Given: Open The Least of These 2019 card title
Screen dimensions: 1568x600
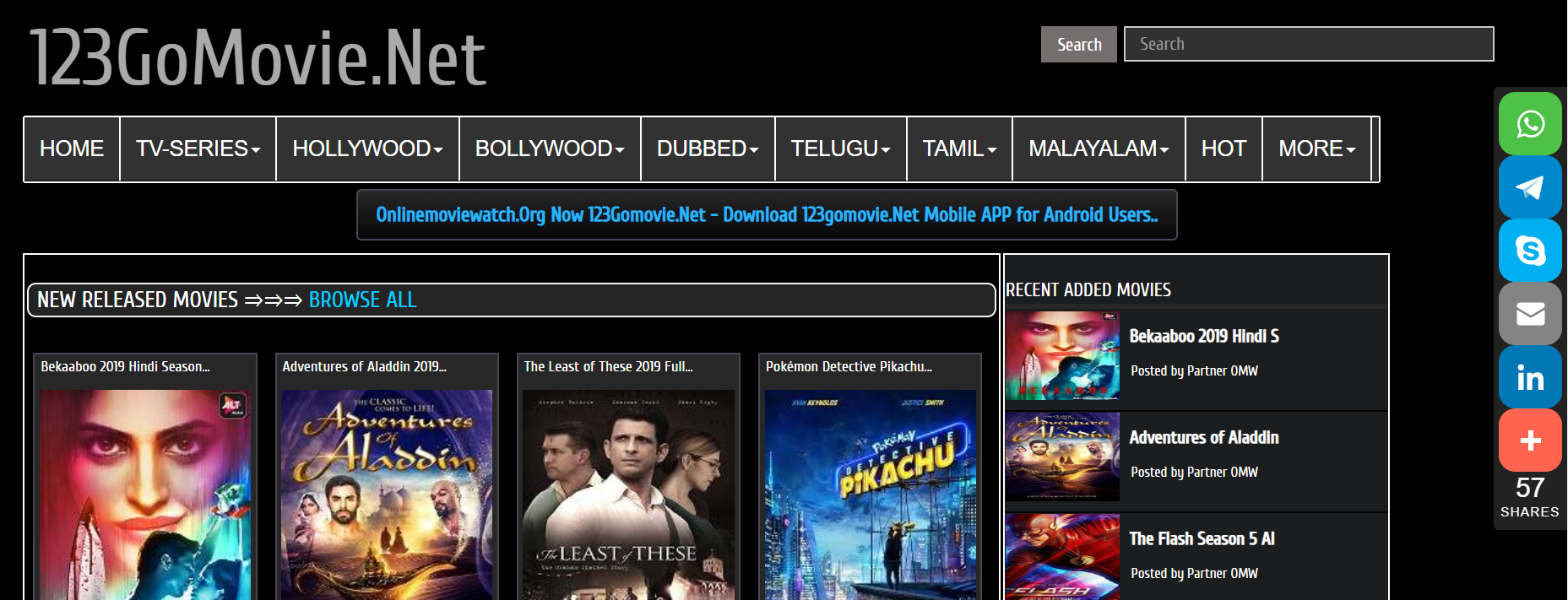Looking at the screenshot, I should [608, 366].
